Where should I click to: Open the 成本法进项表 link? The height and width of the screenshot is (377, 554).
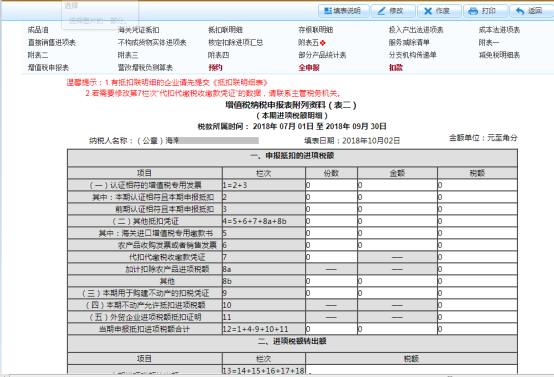tap(499, 30)
